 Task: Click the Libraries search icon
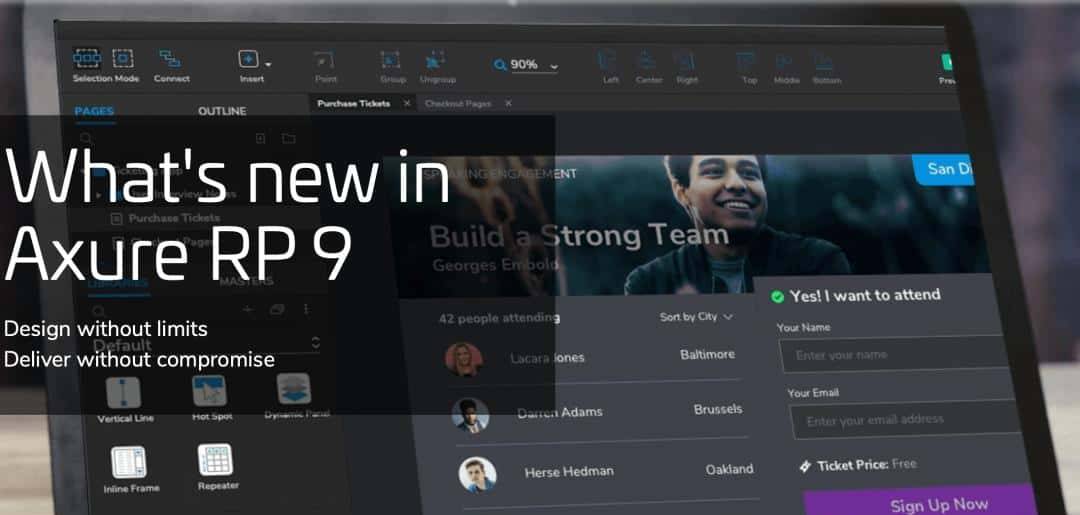point(98,311)
